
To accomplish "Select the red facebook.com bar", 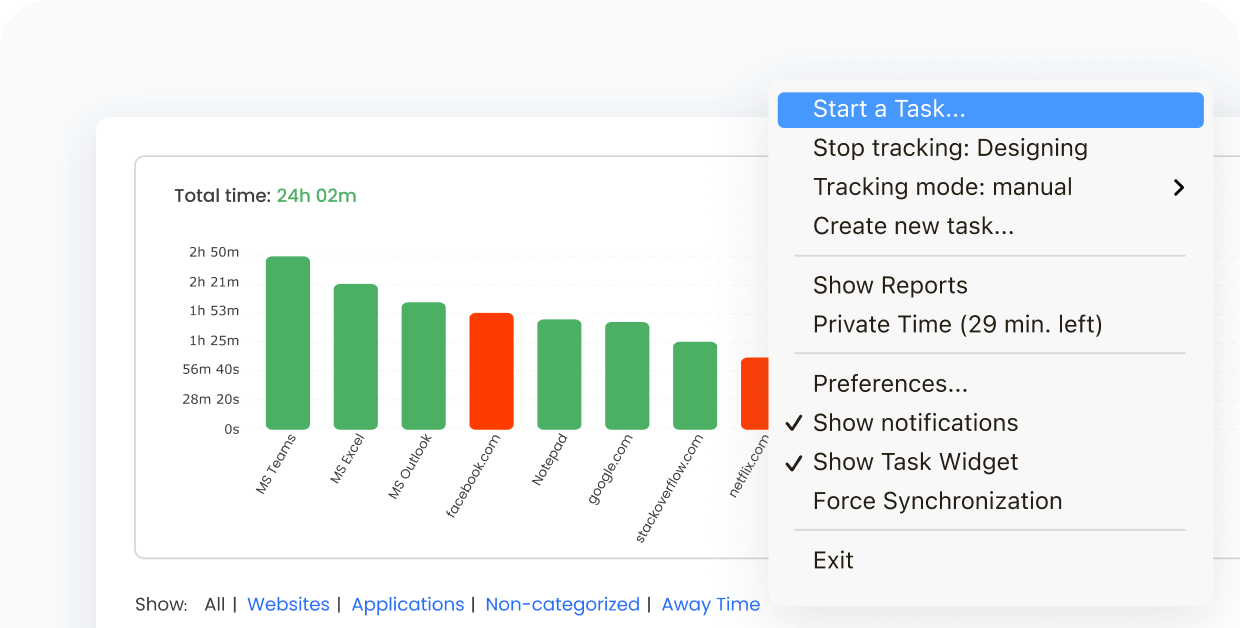I will 491,370.
